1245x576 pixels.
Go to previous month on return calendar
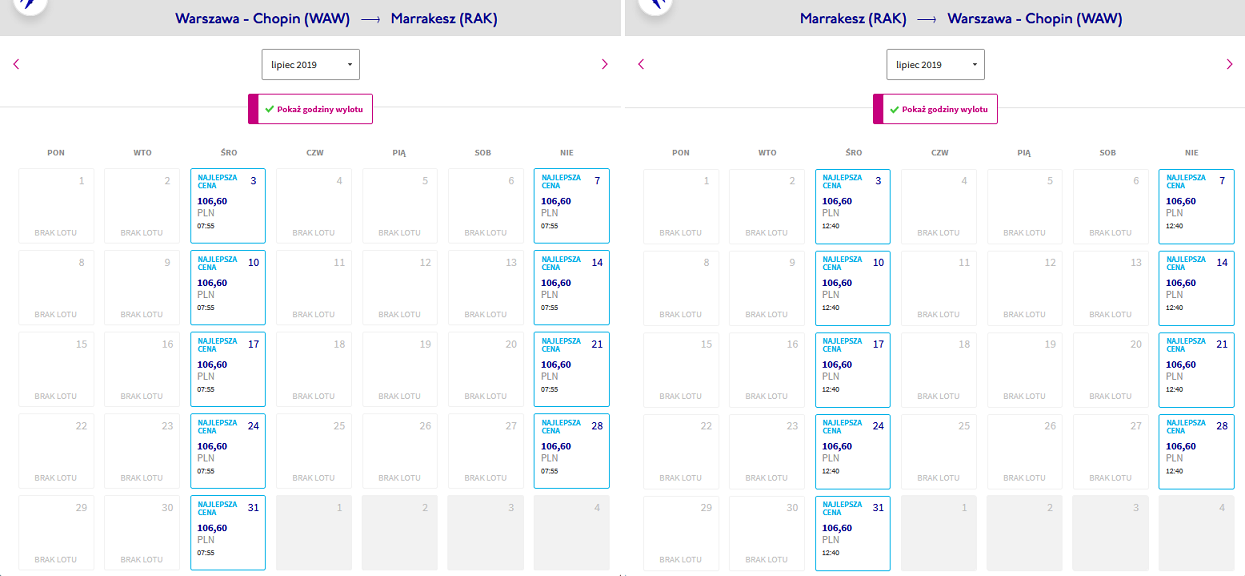(x=641, y=64)
